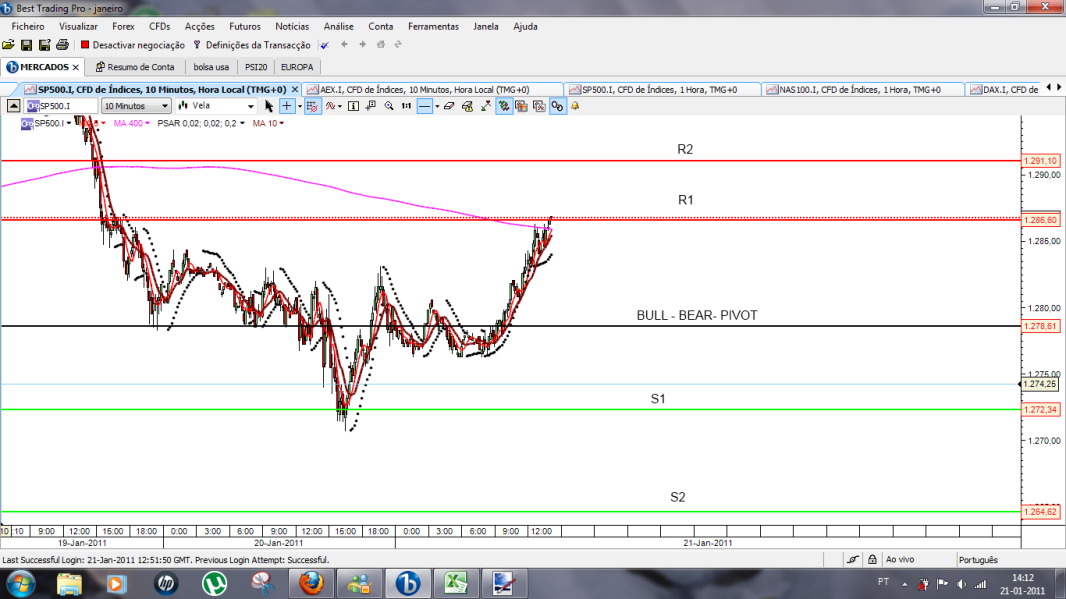Activate the crosshair cursor tool
Screen dimensions: 1066x599
[287, 106]
